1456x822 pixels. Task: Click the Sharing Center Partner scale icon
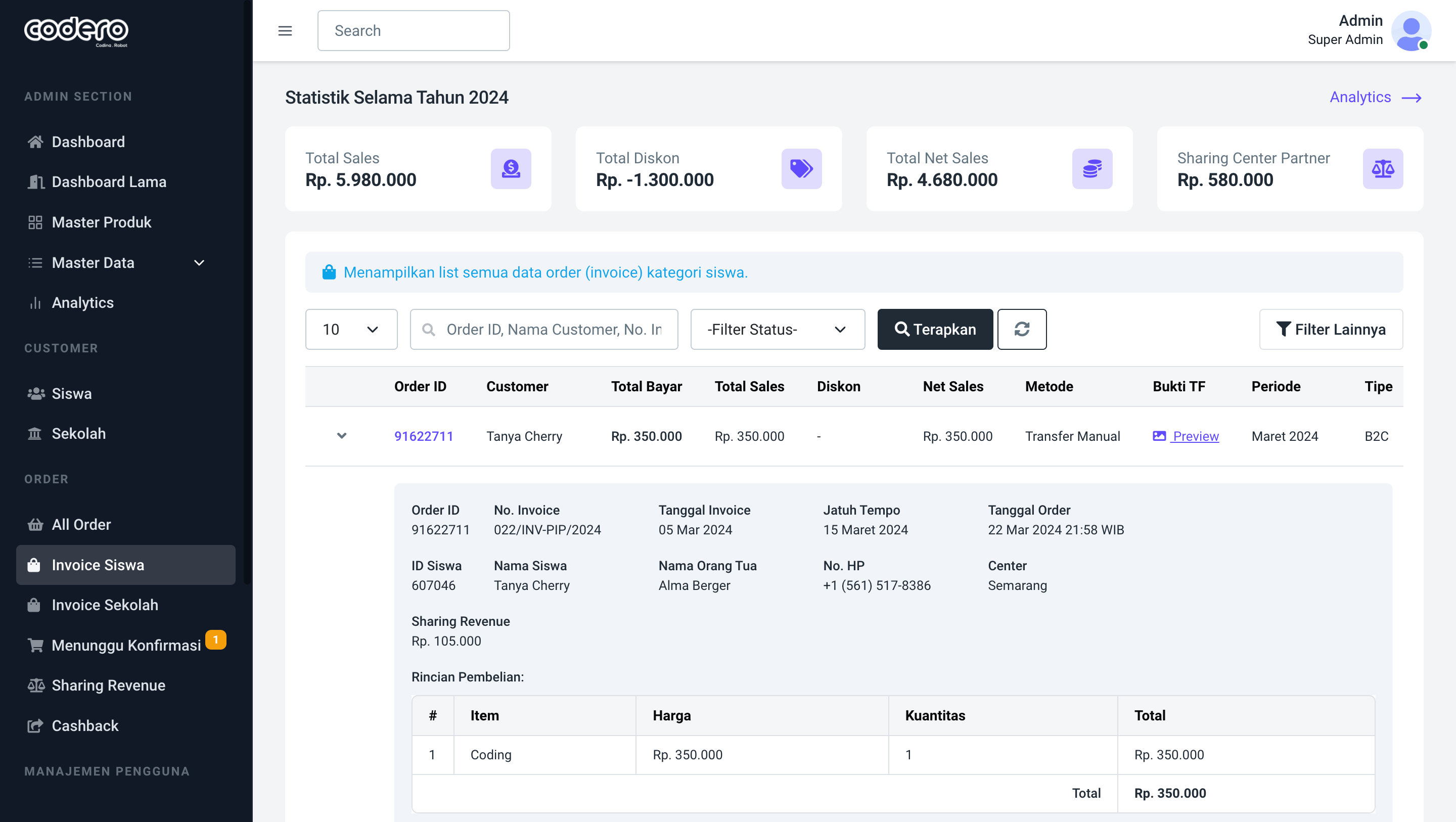tap(1382, 168)
